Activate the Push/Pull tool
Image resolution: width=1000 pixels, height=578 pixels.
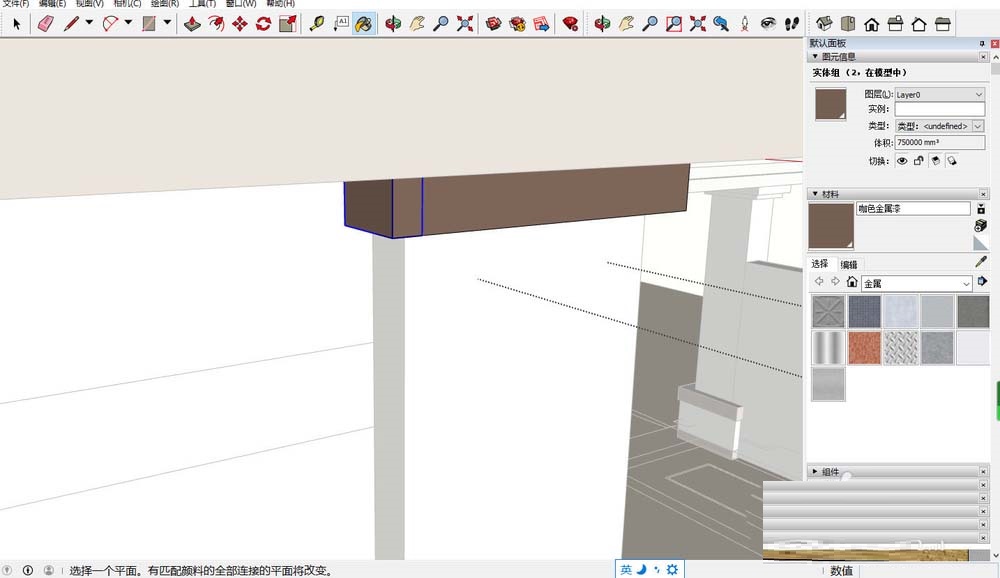pyautogui.click(x=193, y=23)
